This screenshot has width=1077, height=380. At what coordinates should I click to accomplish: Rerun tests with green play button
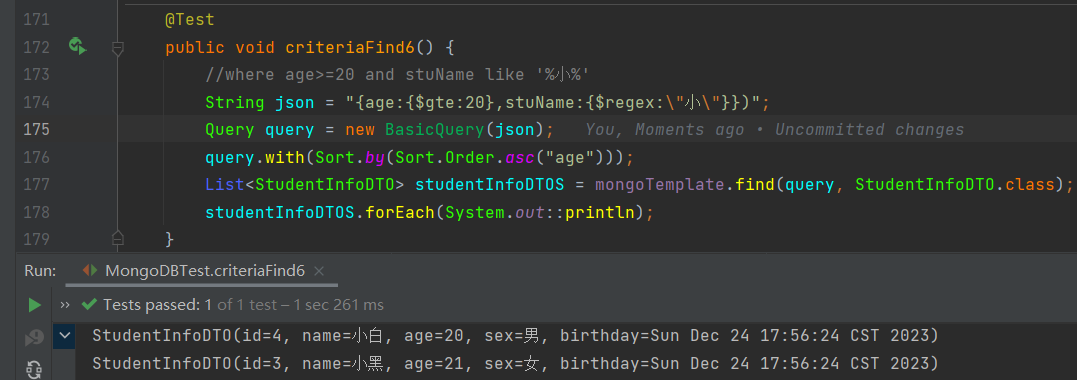[x=34, y=305]
